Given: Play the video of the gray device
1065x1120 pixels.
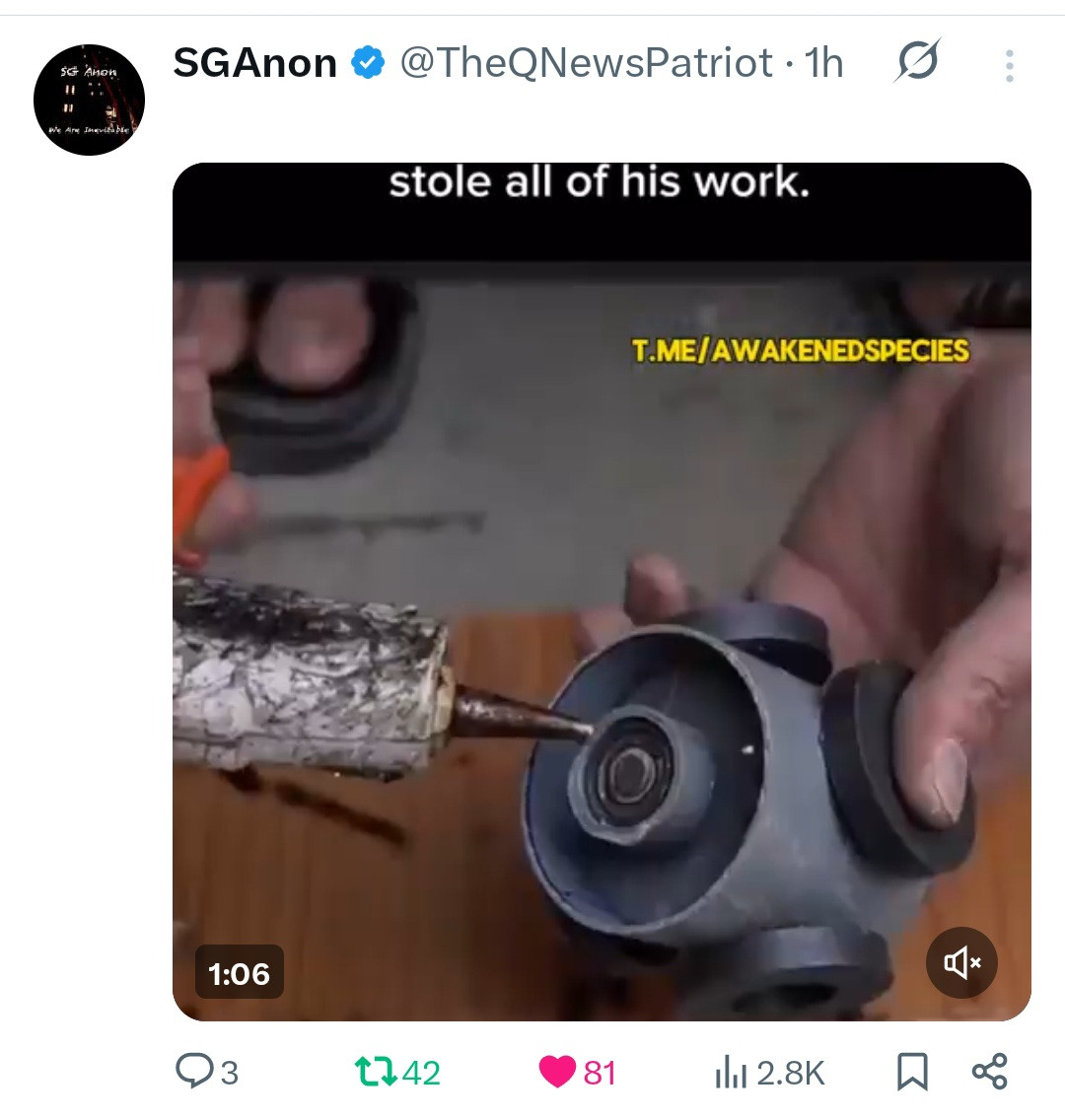Looking at the screenshot, I should (x=602, y=592).
